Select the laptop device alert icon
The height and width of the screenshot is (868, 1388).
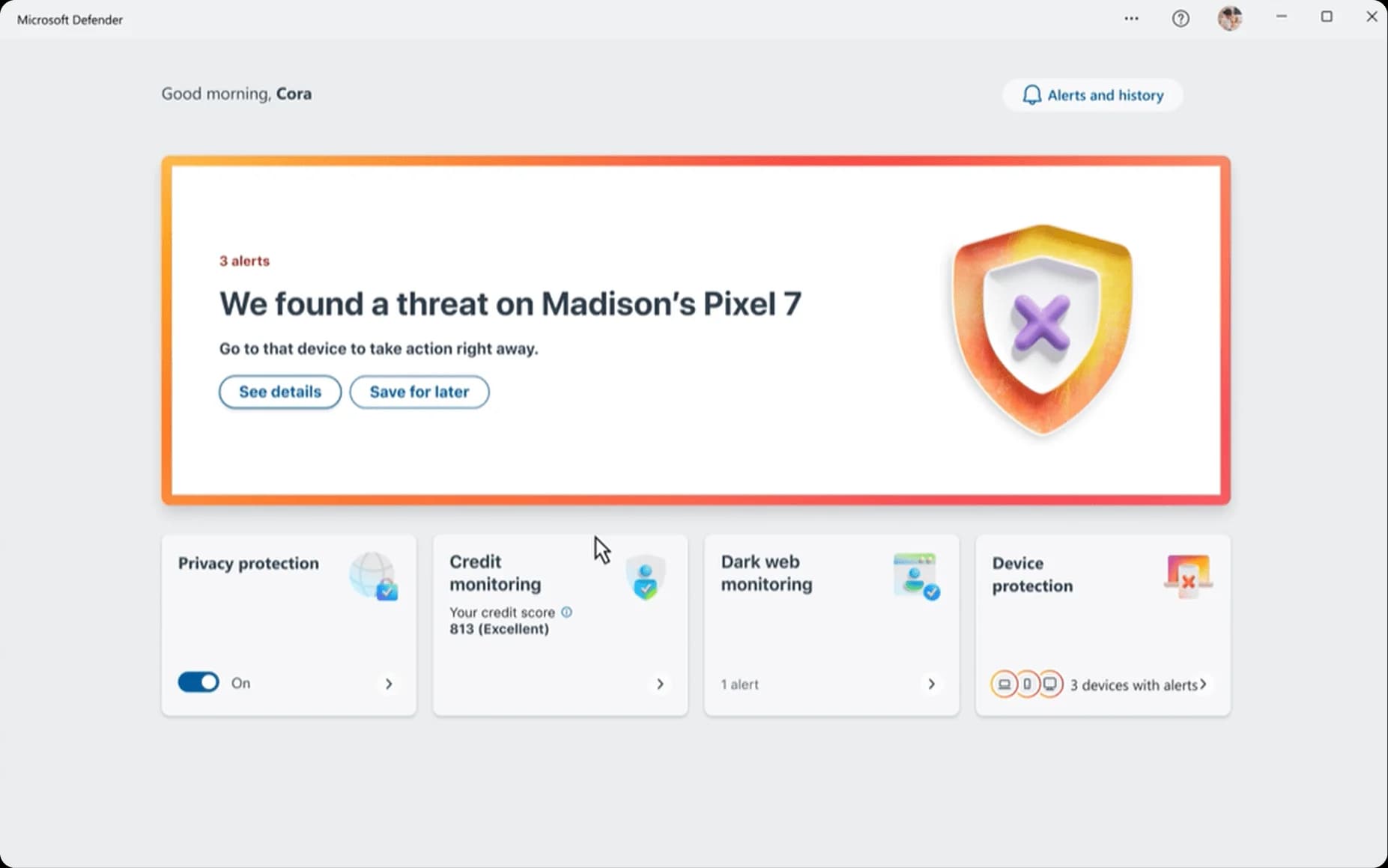click(1004, 685)
